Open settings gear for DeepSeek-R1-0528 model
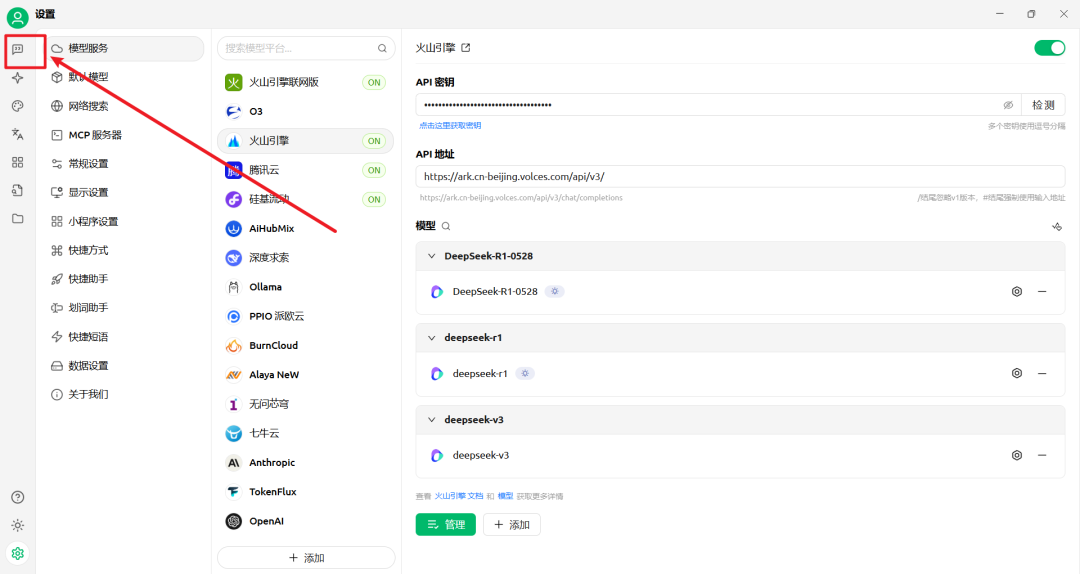 [1017, 291]
